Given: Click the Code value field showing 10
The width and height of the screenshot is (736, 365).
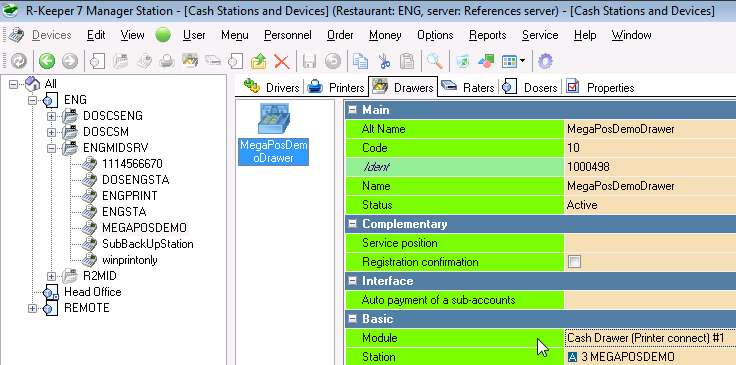Looking at the screenshot, I should tap(650, 148).
